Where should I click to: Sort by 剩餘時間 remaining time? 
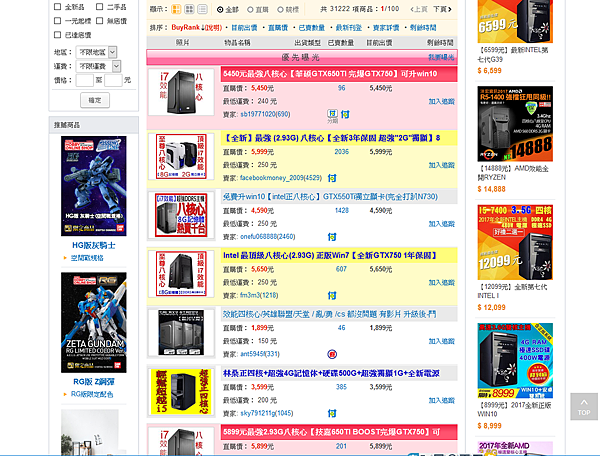coord(423,28)
